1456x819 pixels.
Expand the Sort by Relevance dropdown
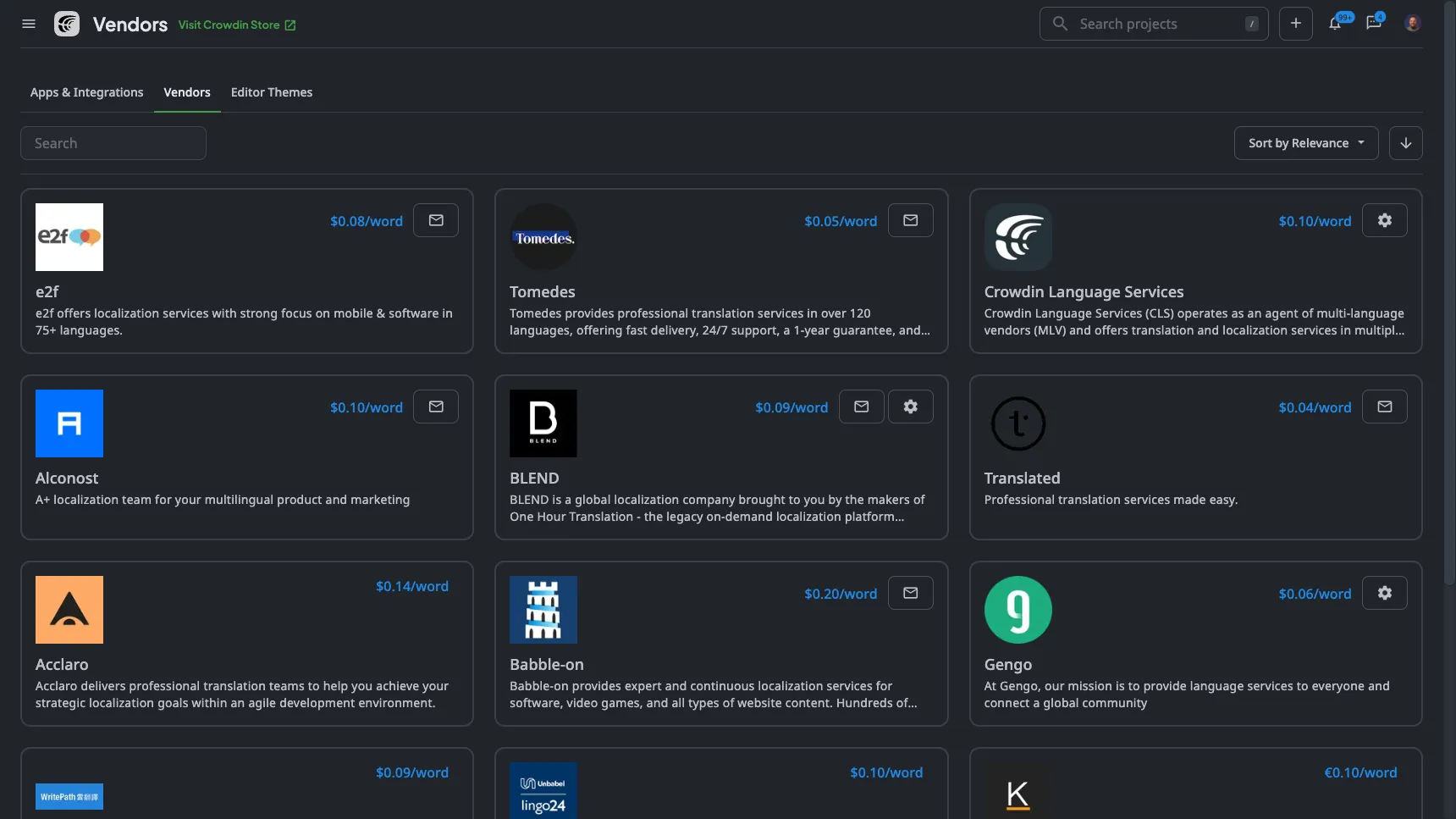point(1305,143)
